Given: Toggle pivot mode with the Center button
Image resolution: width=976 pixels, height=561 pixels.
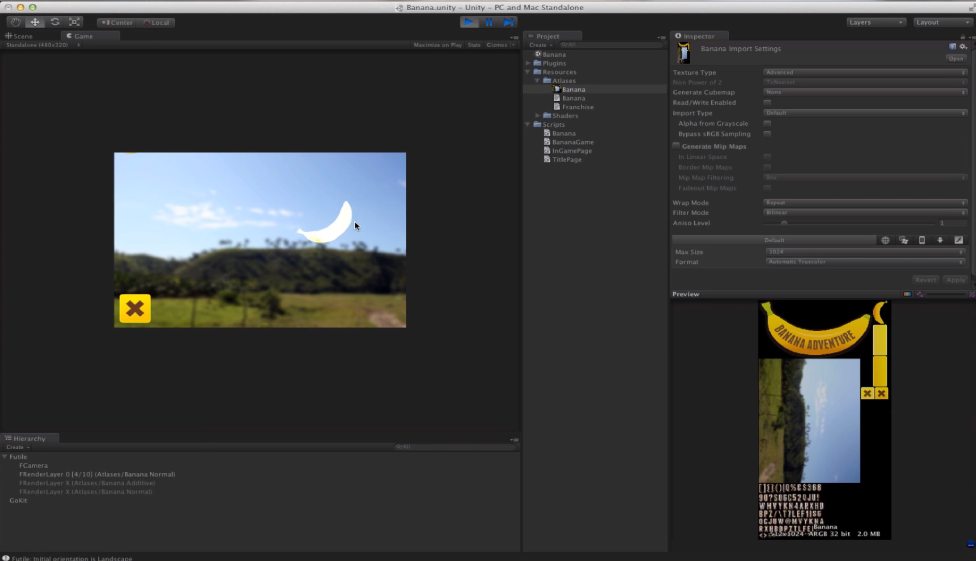Looking at the screenshot, I should 117,22.
